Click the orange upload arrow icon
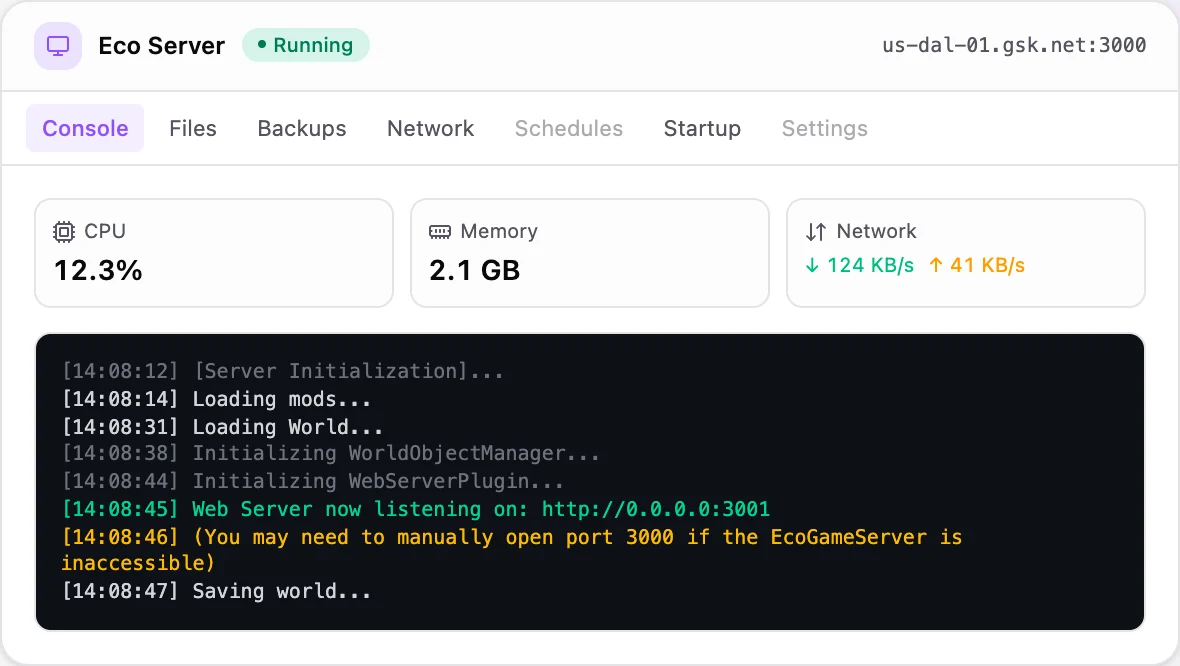Screen dimensions: 1180x666 [935, 265]
